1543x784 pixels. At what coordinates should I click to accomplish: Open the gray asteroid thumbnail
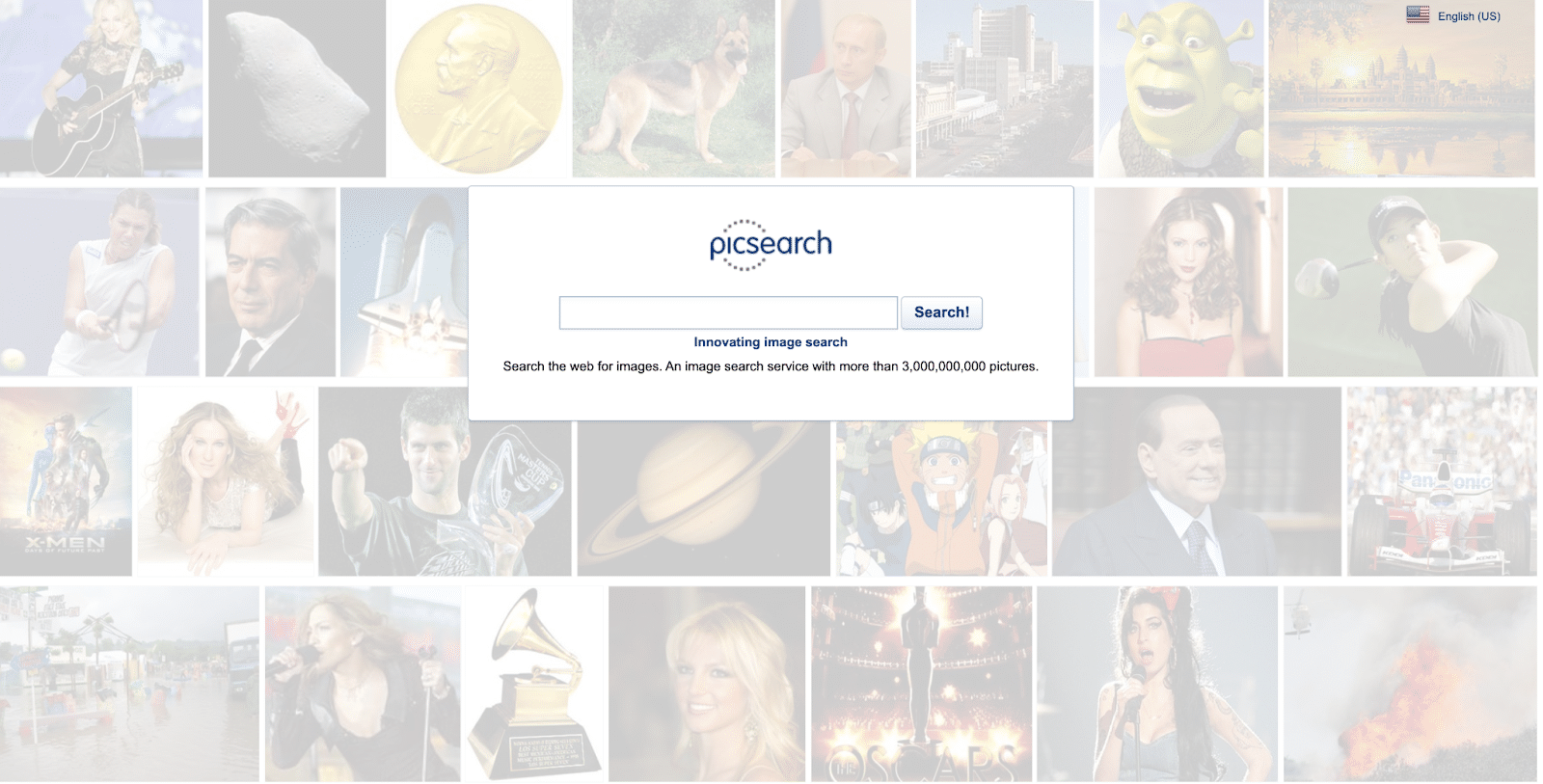pyautogui.click(x=297, y=88)
